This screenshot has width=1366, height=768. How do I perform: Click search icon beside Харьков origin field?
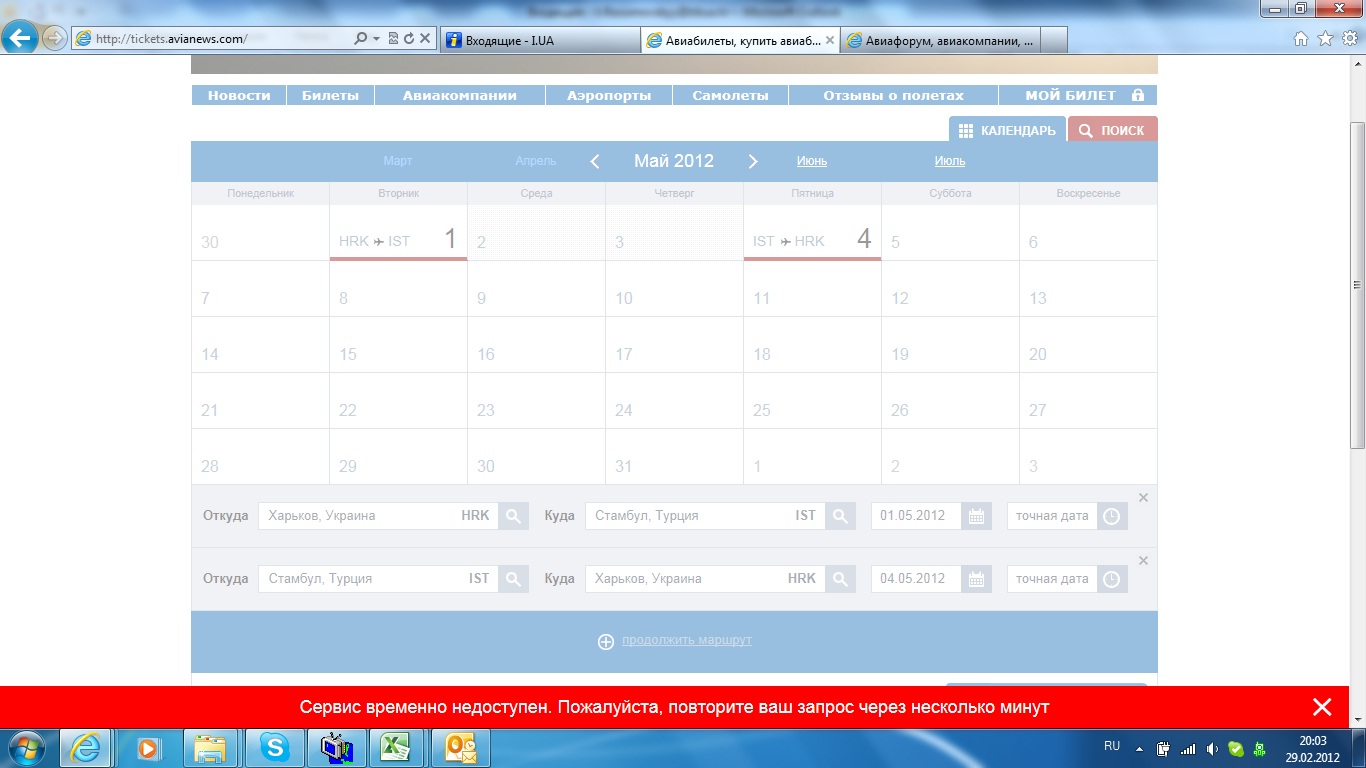513,516
